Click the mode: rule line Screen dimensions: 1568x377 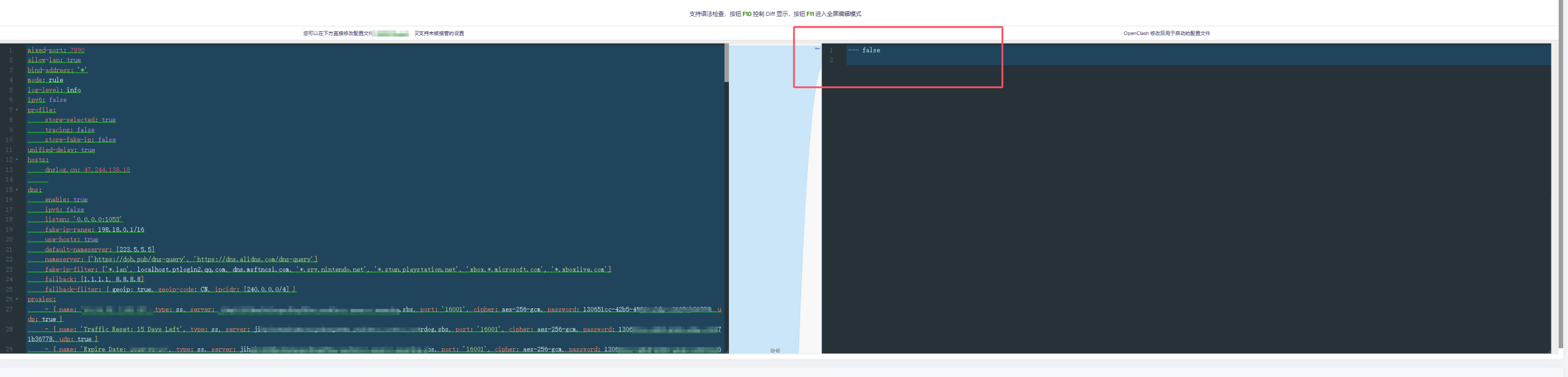[x=45, y=80]
